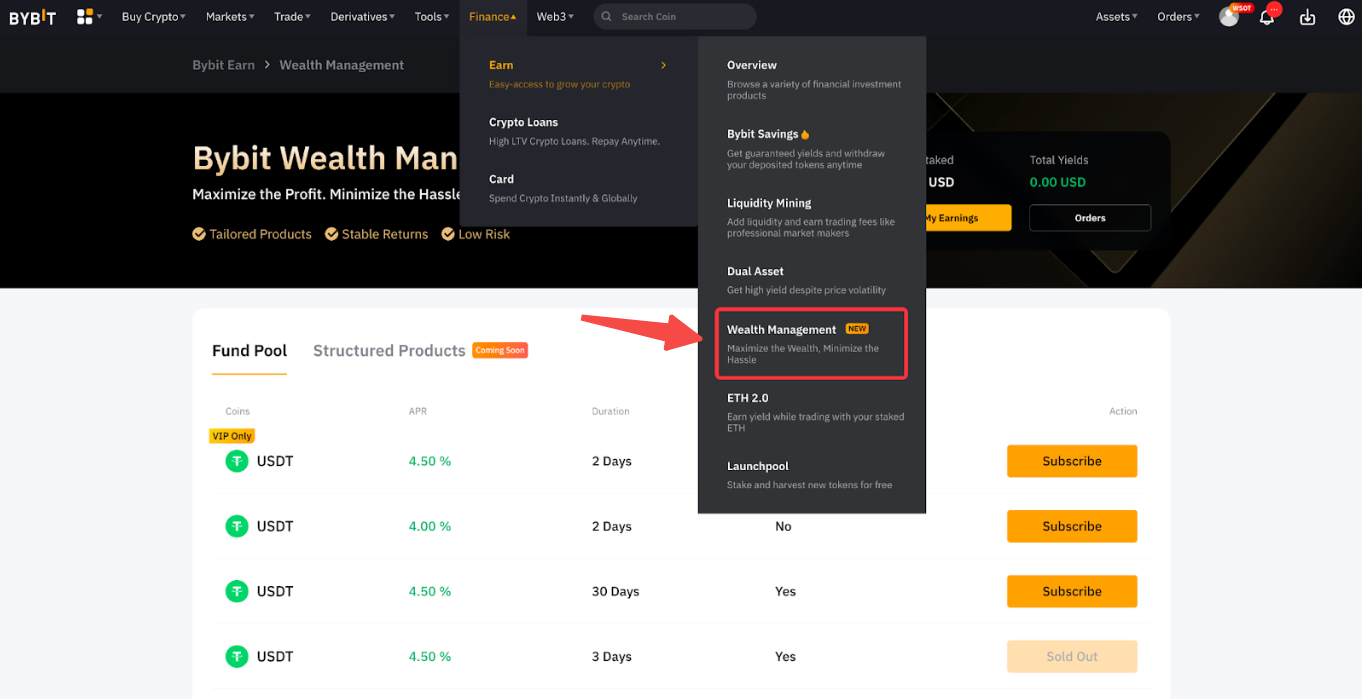Open the notifications bell

[x=1267, y=17]
